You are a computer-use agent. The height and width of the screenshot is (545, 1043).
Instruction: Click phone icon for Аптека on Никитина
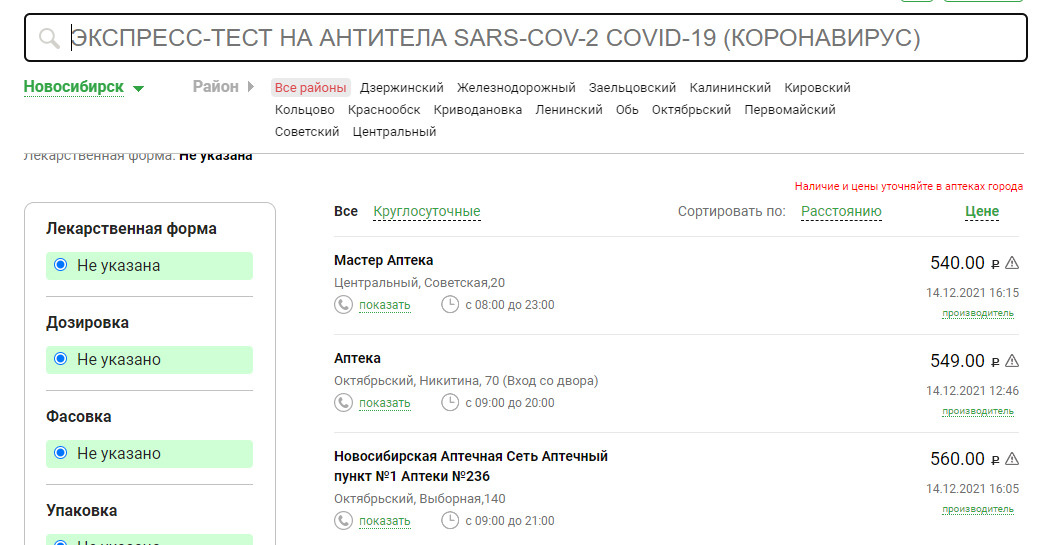click(343, 403)
